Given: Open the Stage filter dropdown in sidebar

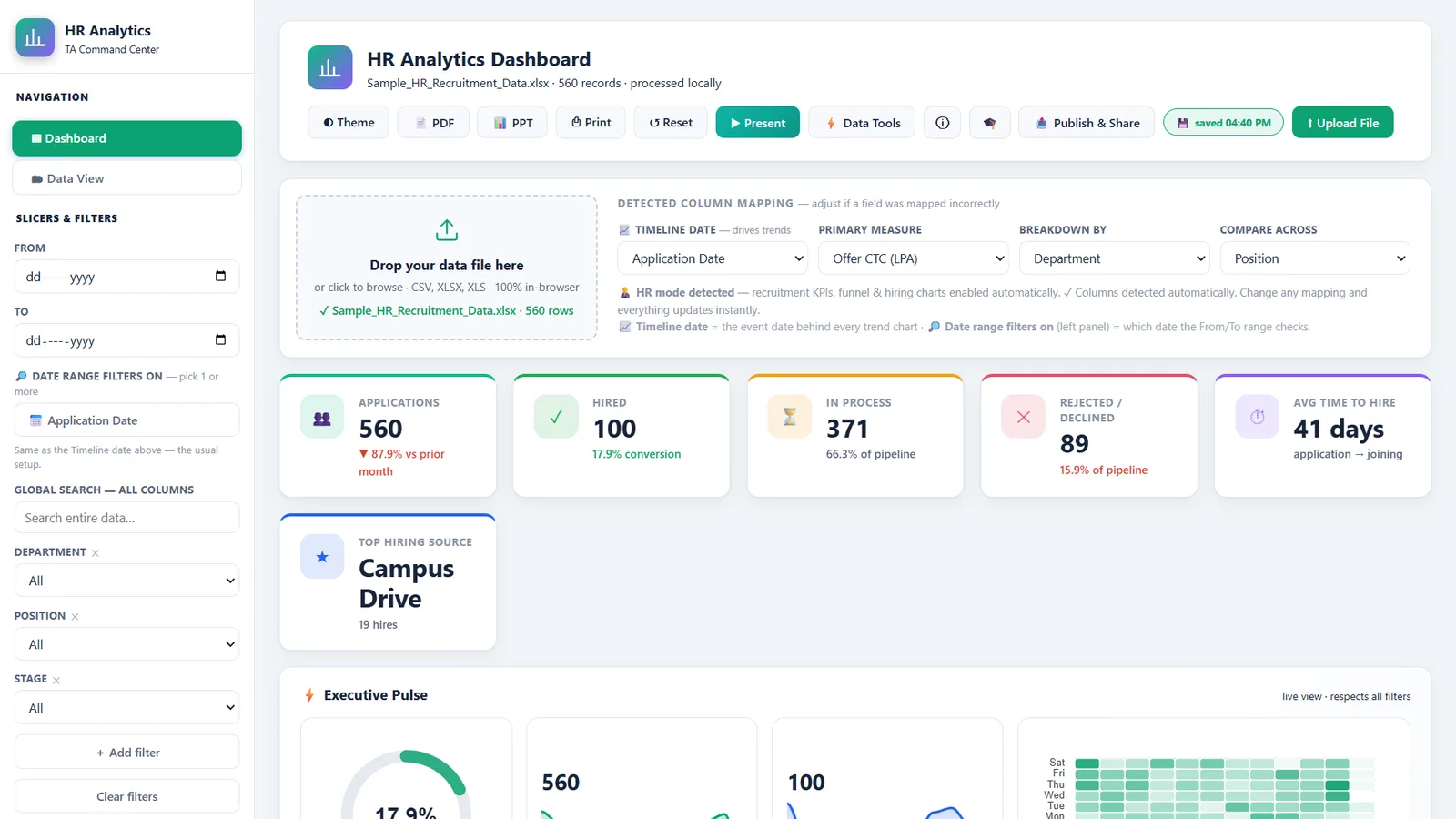Looking at the screenshot, I should click(126, 708).
